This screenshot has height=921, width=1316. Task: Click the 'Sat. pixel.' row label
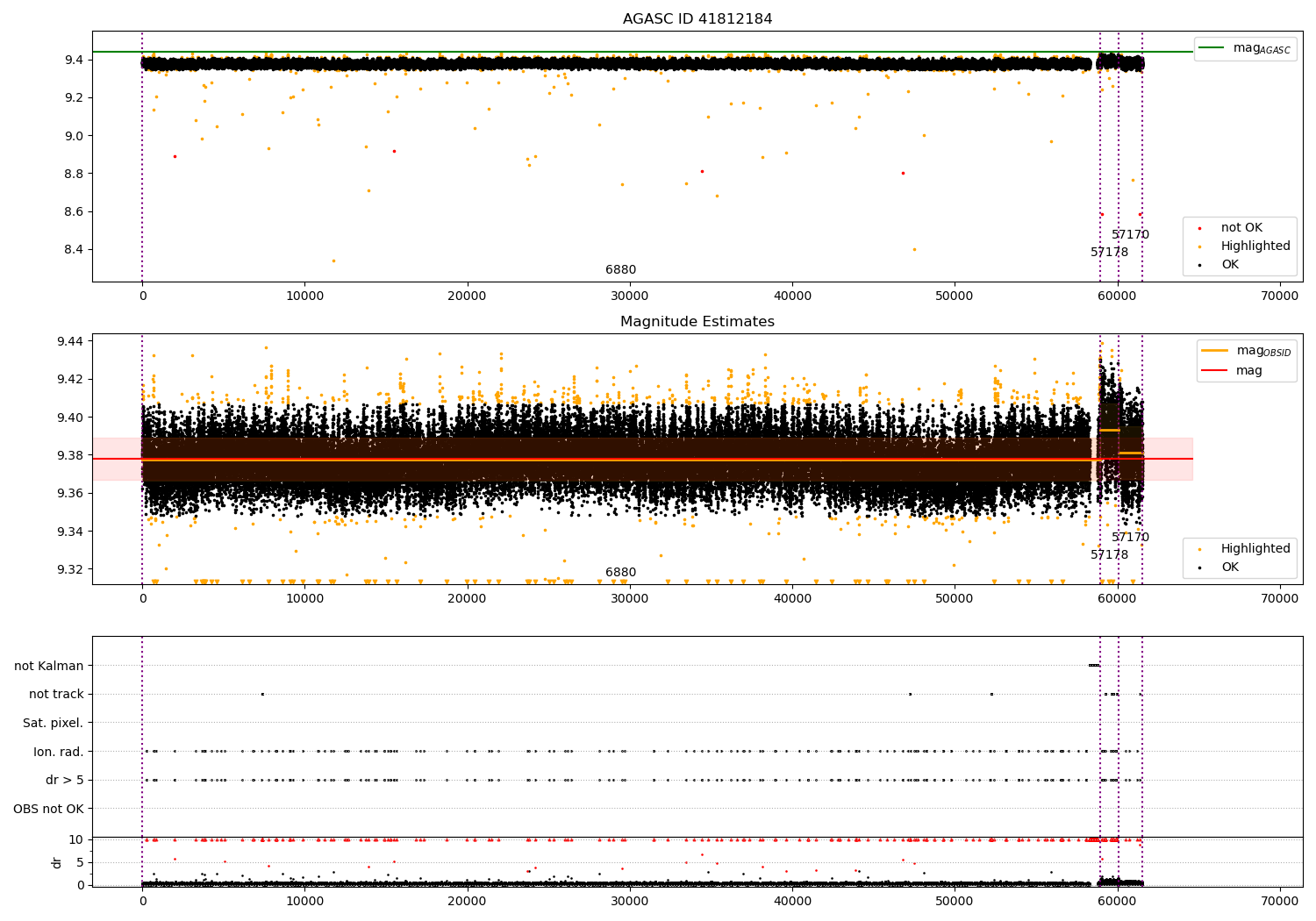pyautogui.click(x=54, y=723)
